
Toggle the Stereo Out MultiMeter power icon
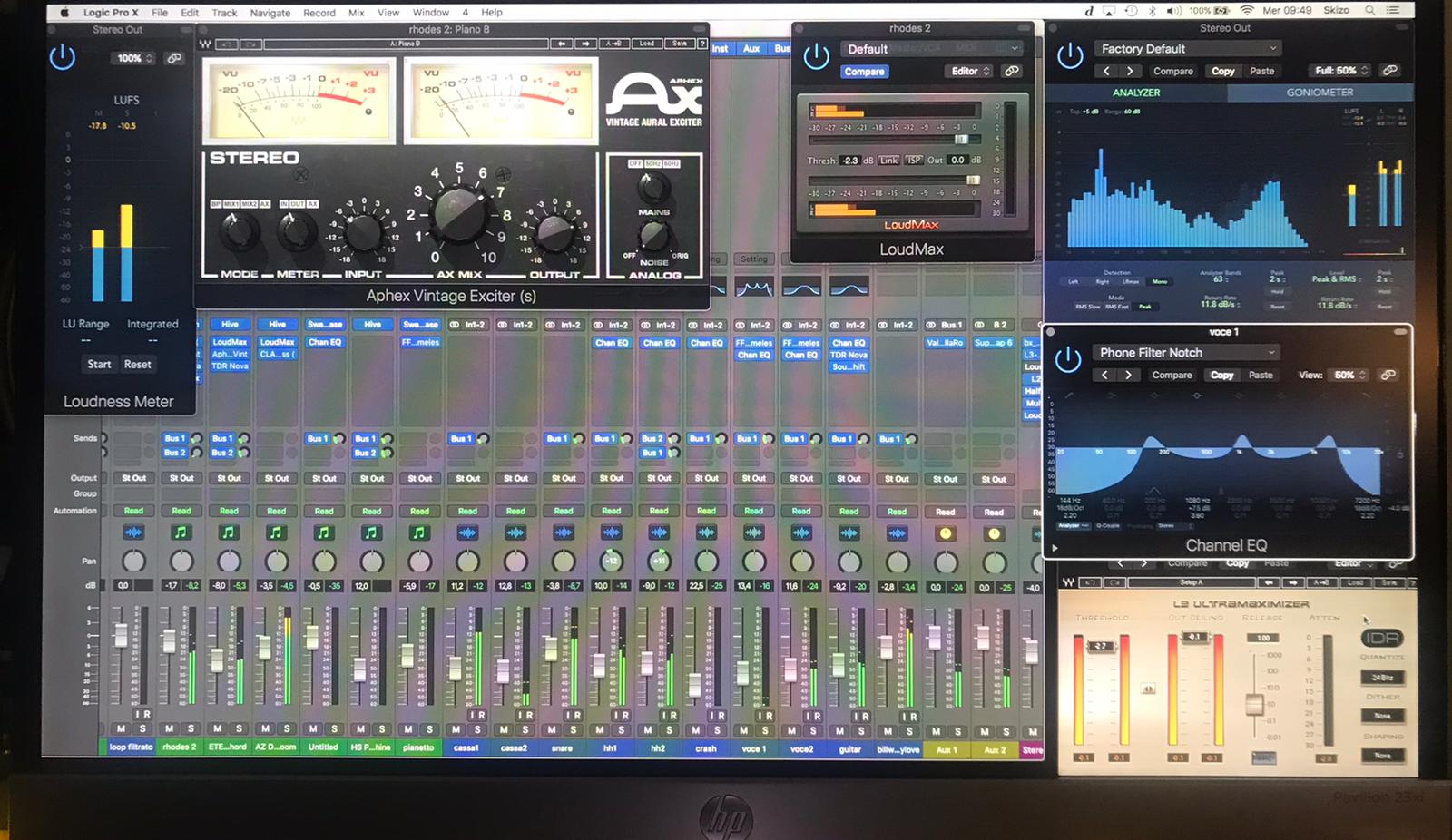1070,56
